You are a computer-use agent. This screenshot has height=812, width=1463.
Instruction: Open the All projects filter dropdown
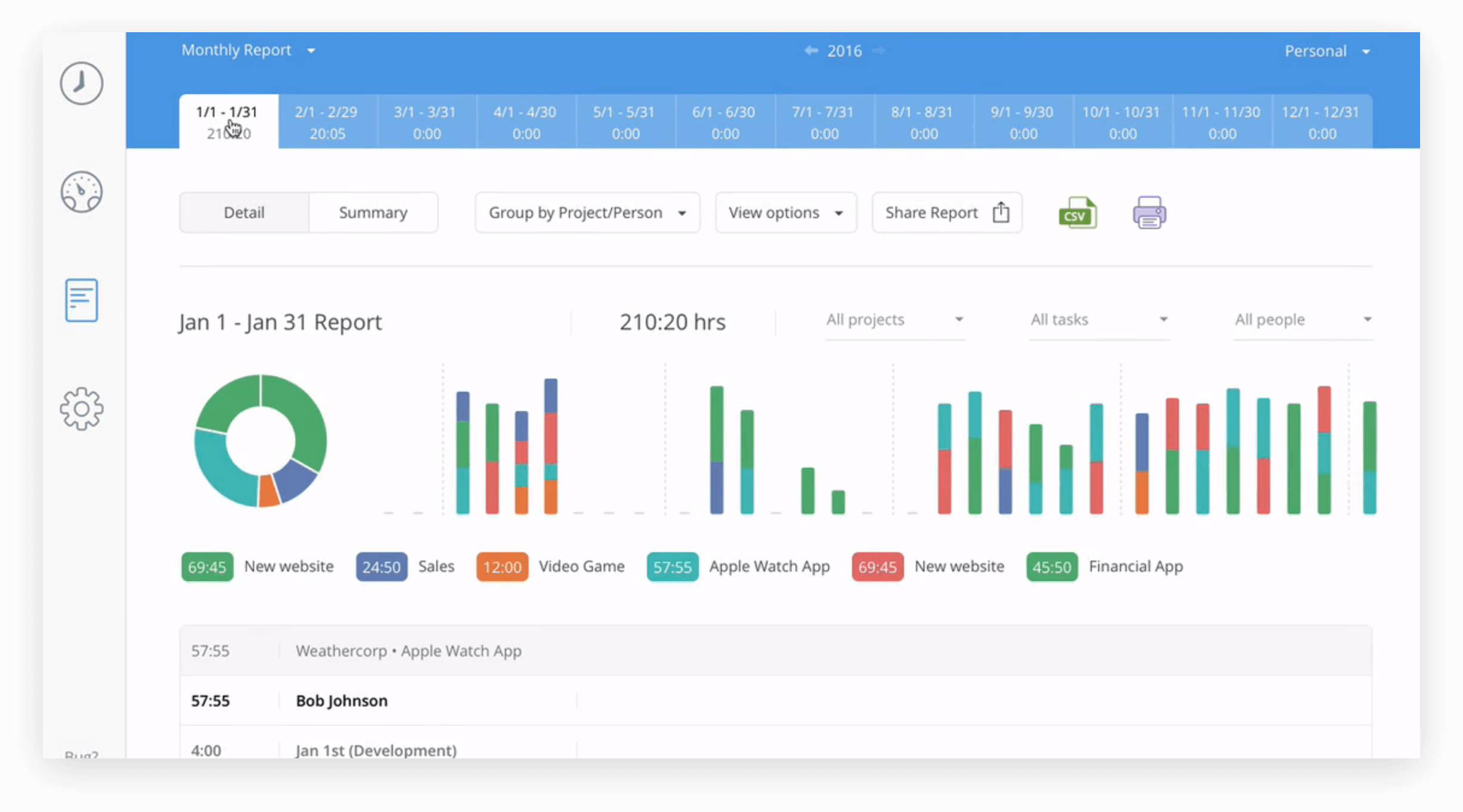click(894, 320)
